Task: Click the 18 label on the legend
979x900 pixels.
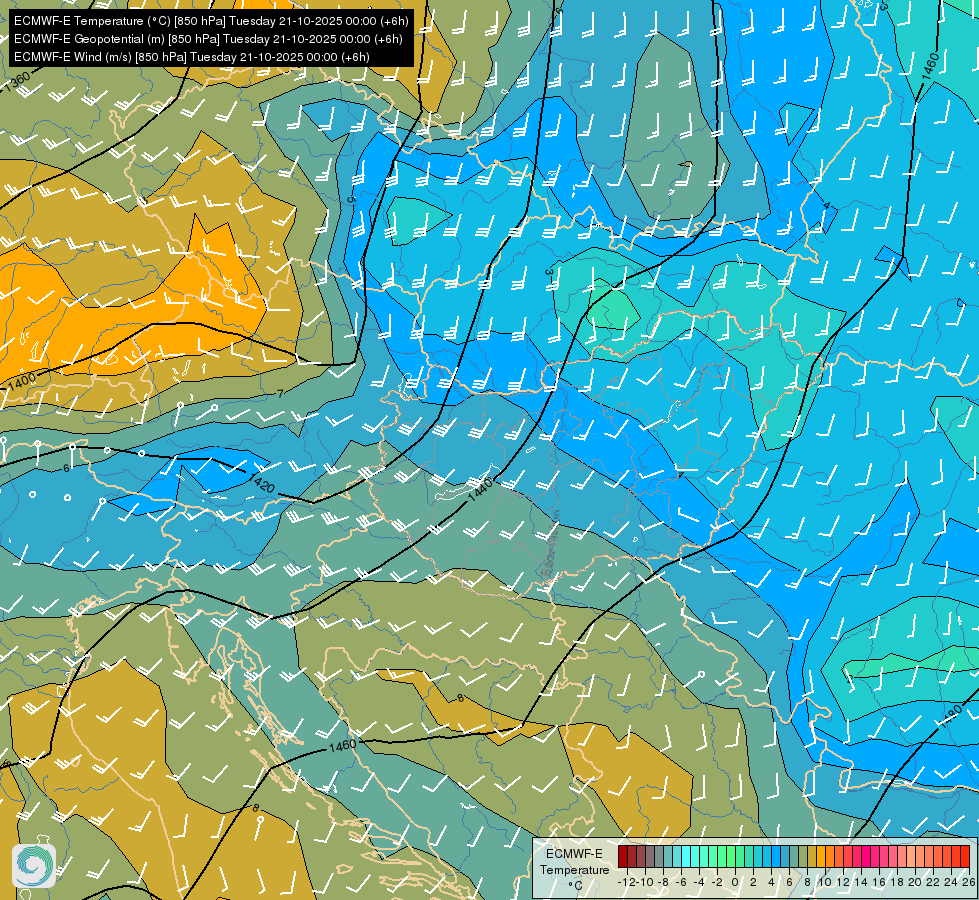Action: [897, 882]
